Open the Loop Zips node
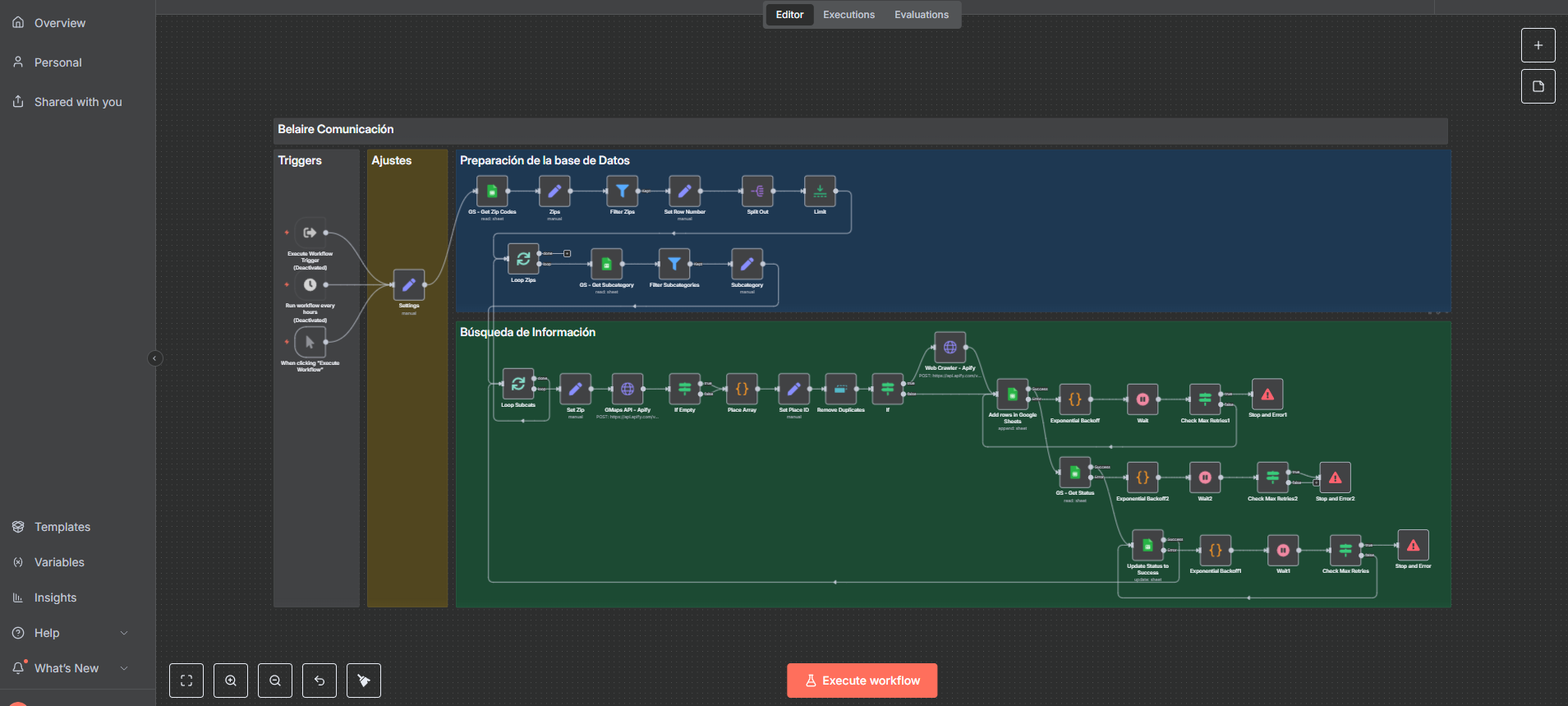 tap(523, 260)
